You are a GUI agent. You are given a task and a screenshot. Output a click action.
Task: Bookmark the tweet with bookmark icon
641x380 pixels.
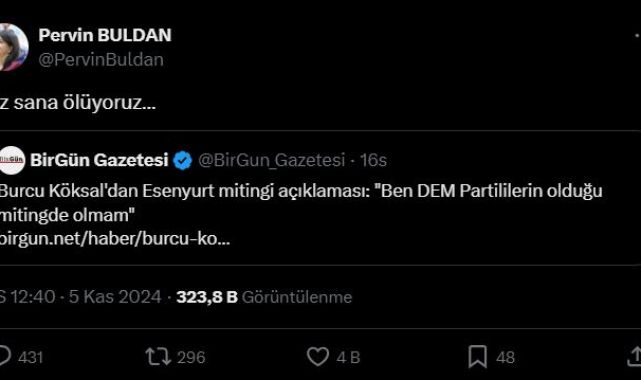[477, 357]
